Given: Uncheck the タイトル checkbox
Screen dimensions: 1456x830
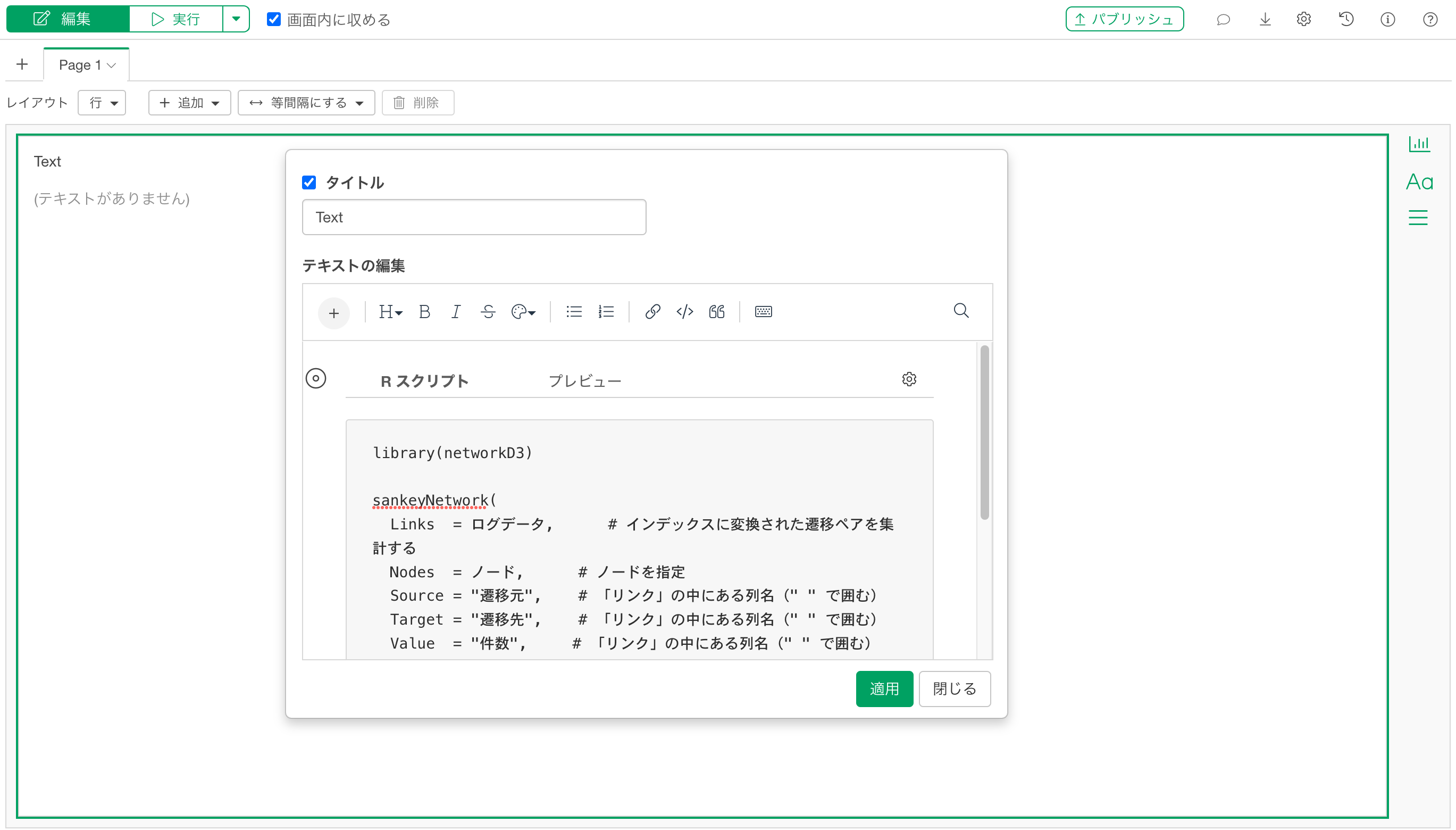Looking at the screenshot, I should coord(309,183).
